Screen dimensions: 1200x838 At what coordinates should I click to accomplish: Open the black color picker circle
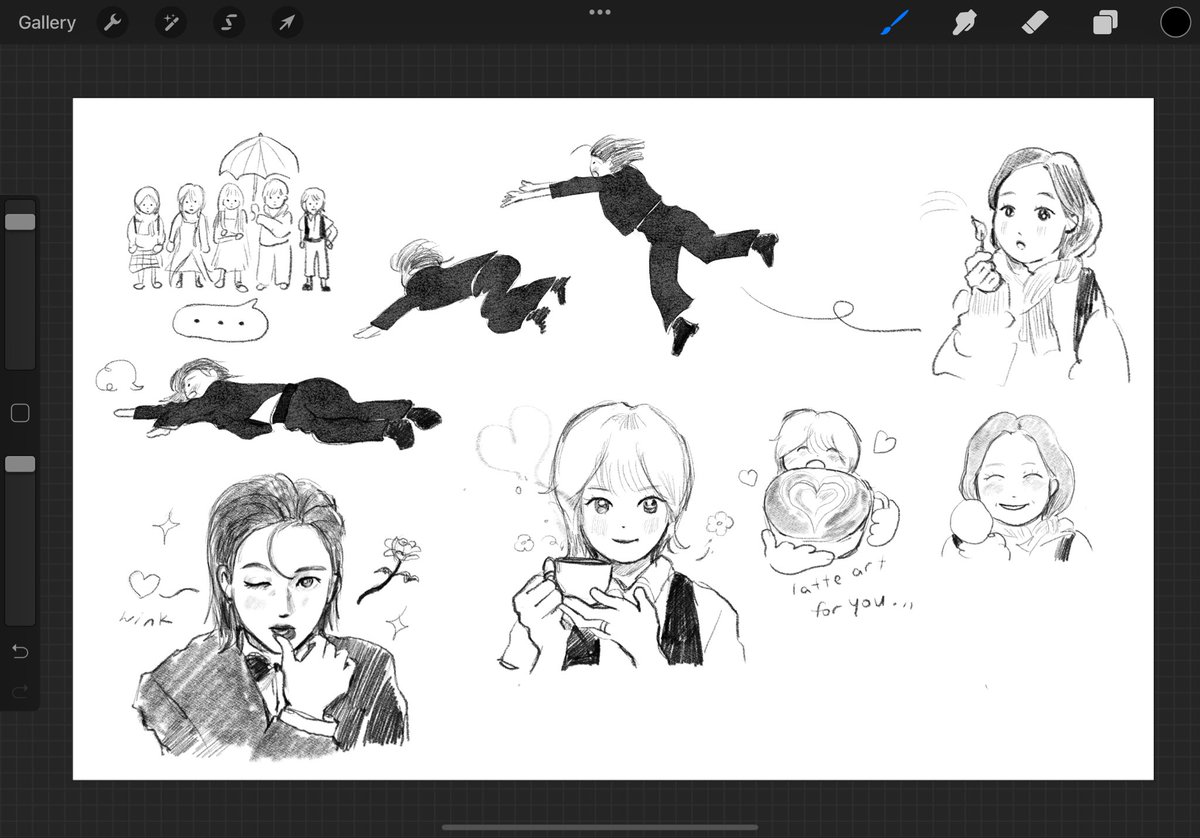pos(1175,22)
